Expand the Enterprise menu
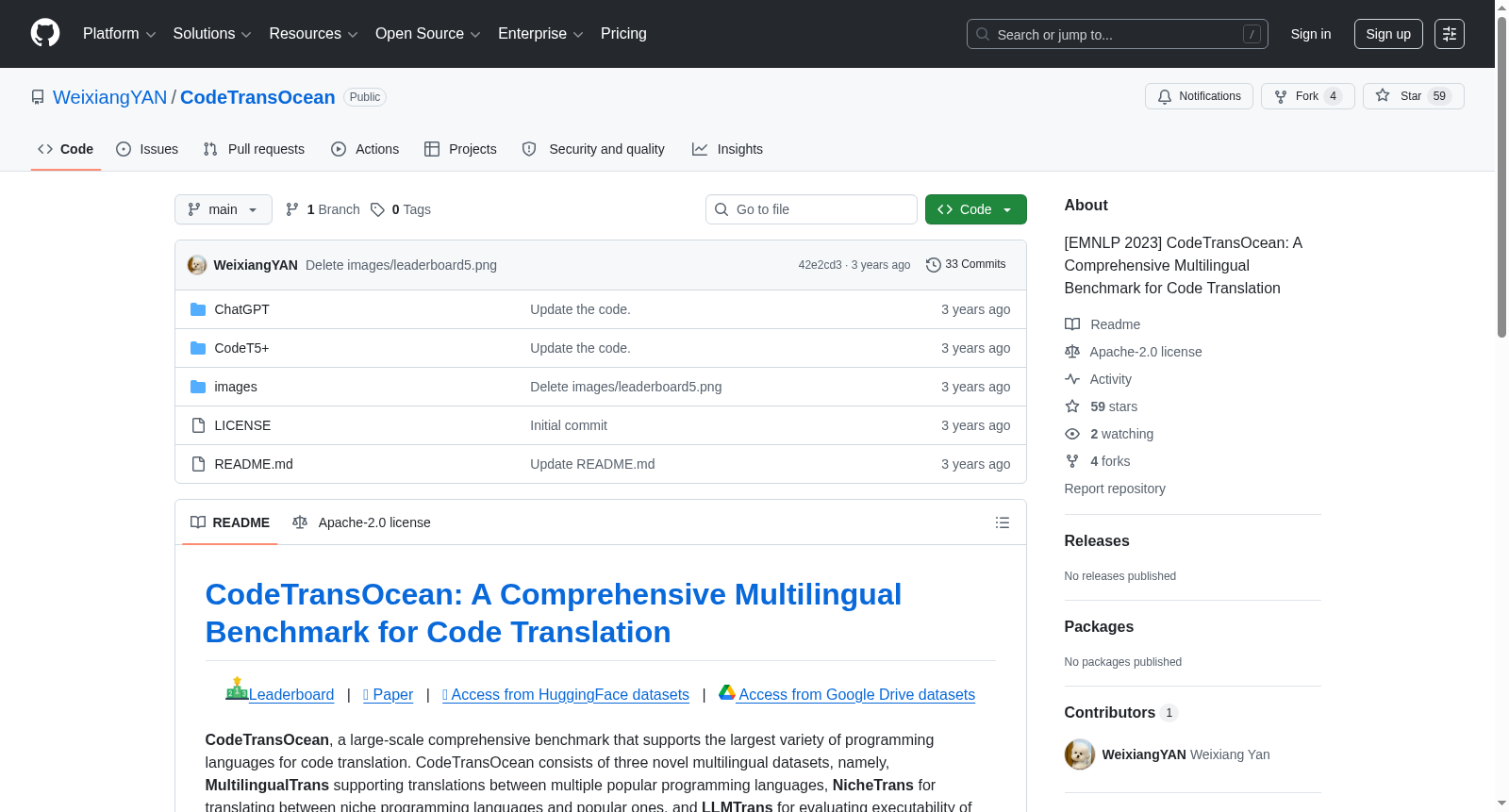Viewport: 1509px width, 812px height. pos(540,34)
